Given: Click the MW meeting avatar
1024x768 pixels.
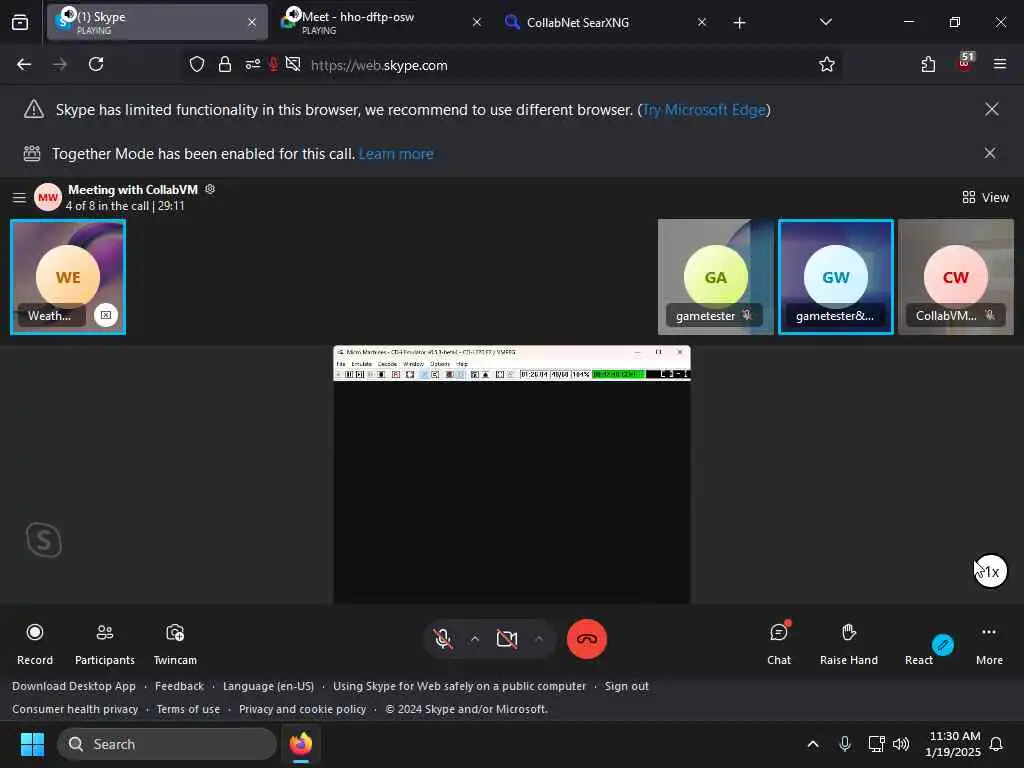Looking at the screenshot, I should click(48, 197).
